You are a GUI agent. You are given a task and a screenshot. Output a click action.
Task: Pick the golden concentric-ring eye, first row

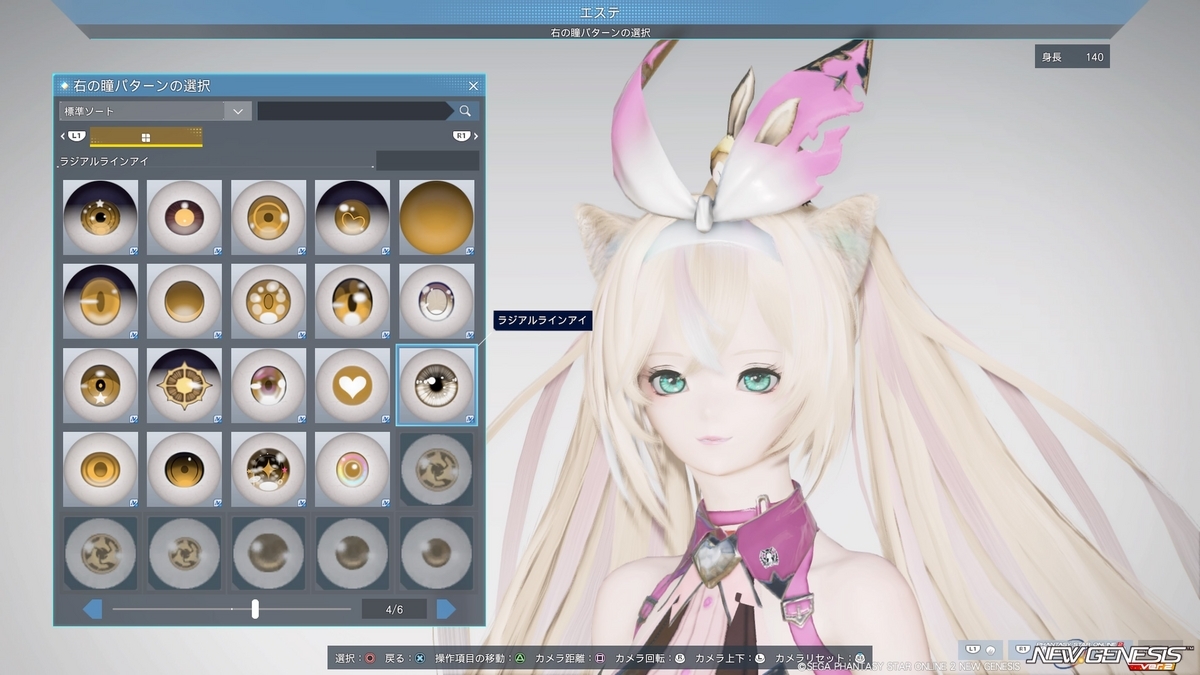point(269,217)
